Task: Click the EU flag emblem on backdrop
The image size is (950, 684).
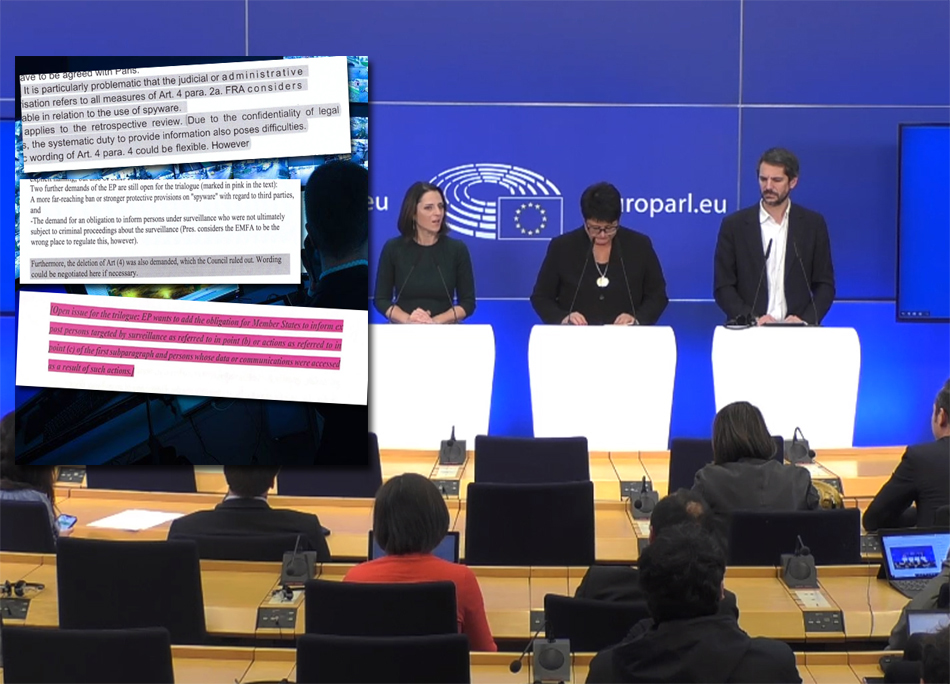Action: click(x=529, y=216)
